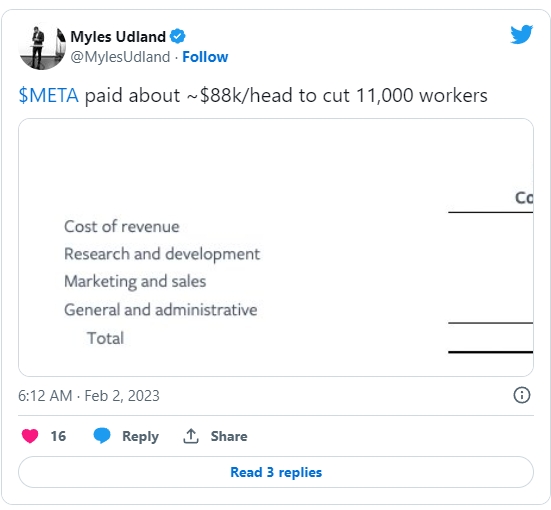Click the Reply text label

coord(140,436)
